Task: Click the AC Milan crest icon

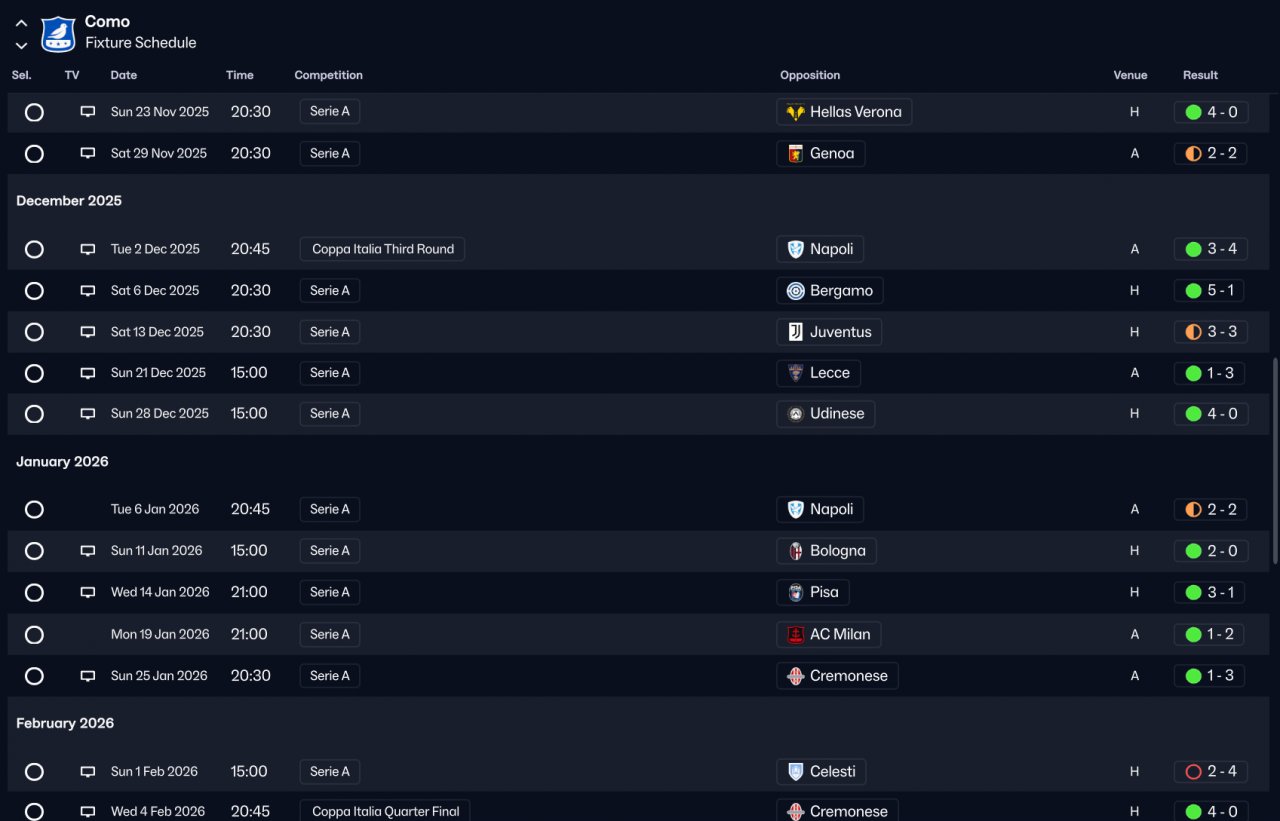Action: (796, 634)
